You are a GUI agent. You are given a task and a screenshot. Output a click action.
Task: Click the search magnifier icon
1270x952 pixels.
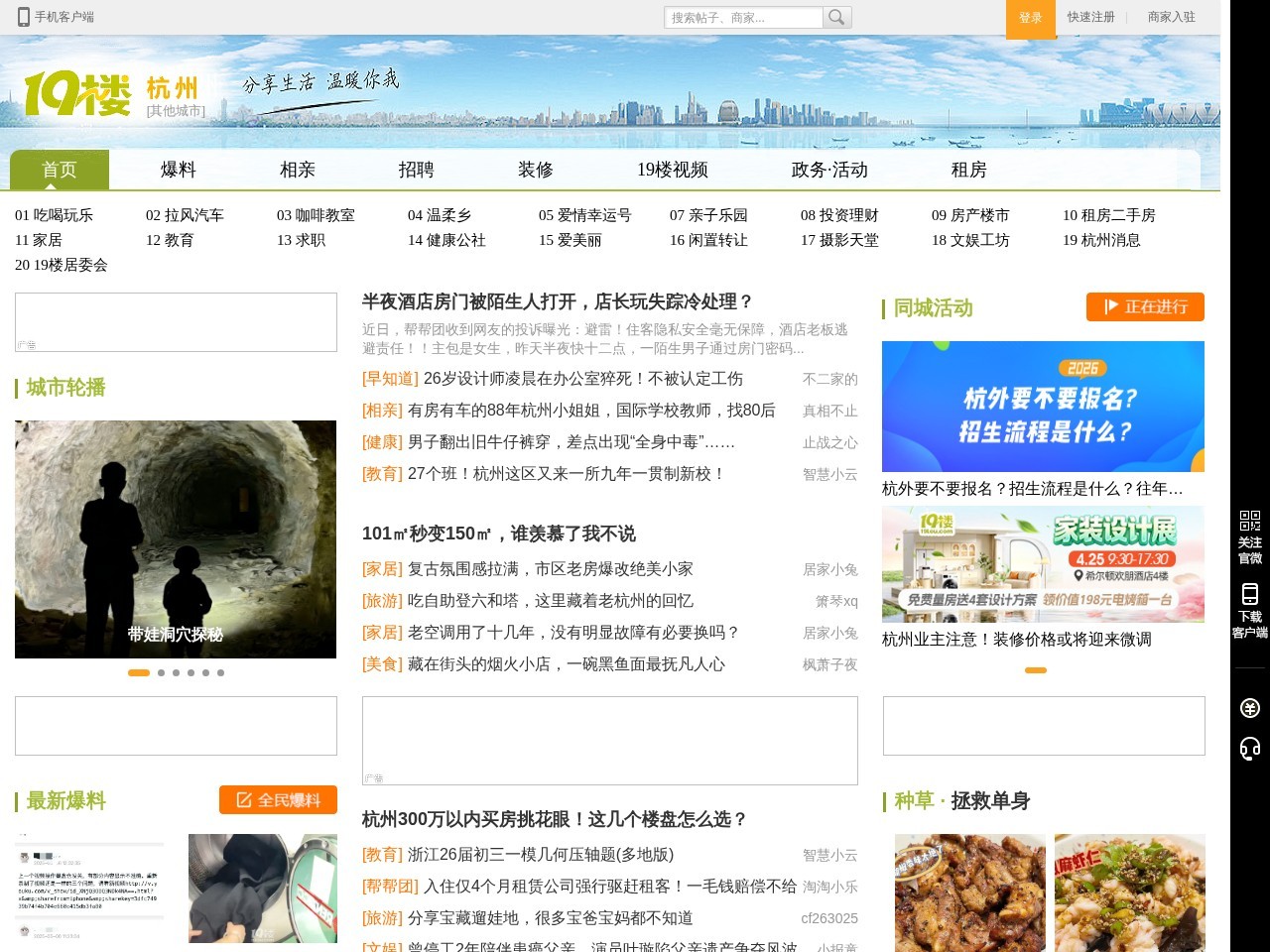837,17
